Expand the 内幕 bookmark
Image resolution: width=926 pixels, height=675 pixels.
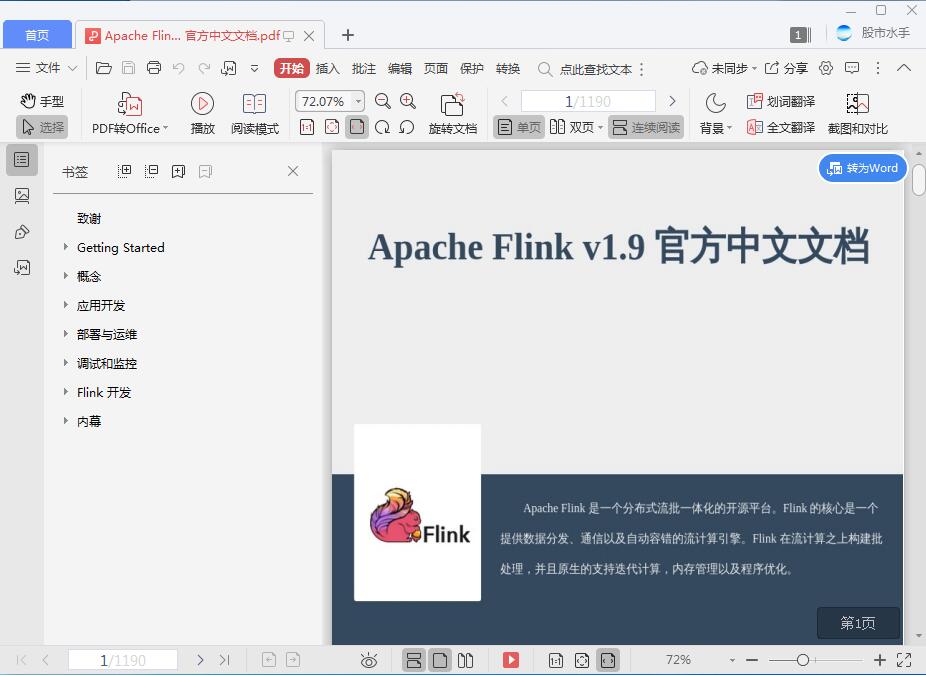tap(66, 420)
